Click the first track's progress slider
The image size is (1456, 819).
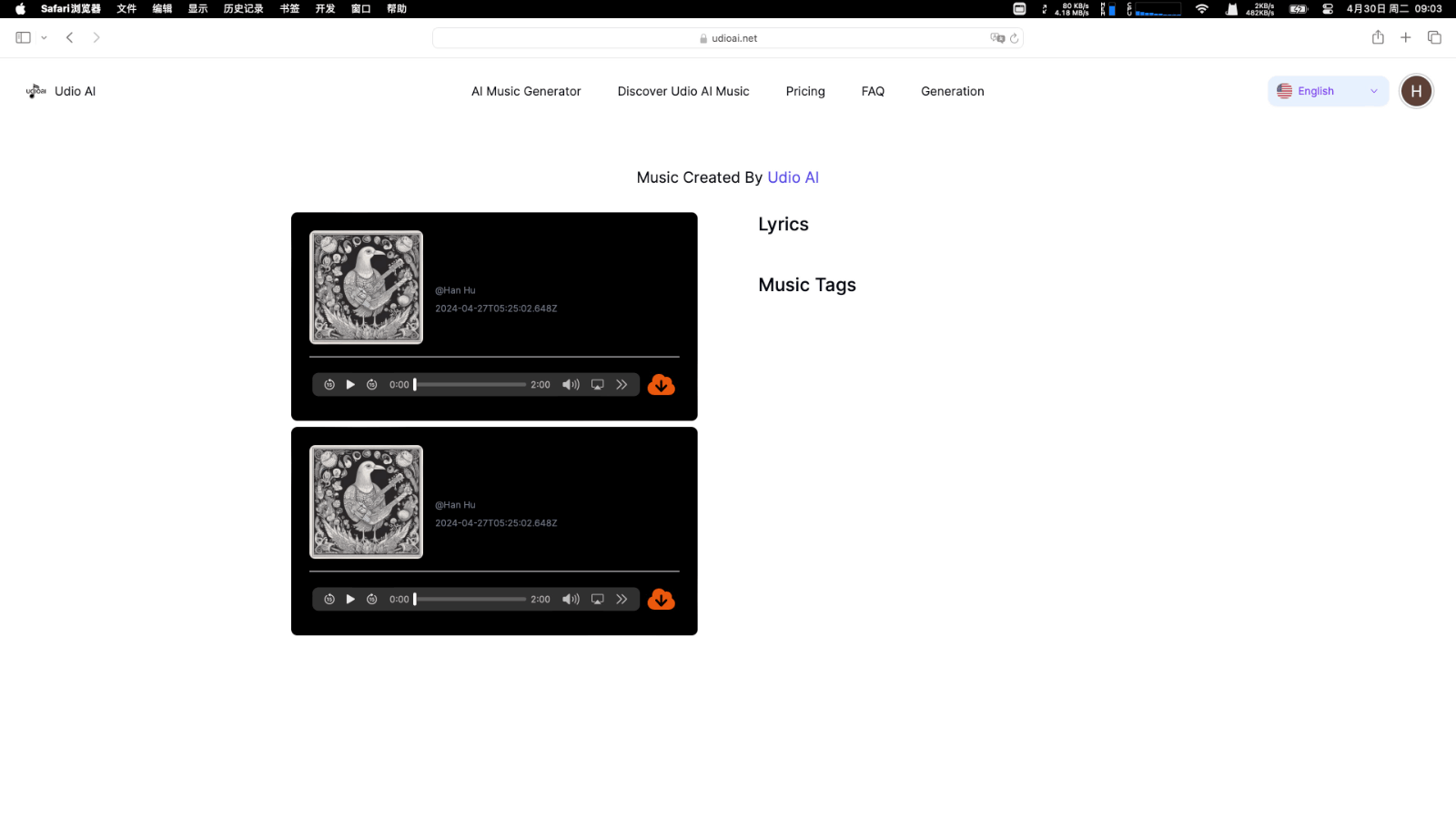[470, 385]
